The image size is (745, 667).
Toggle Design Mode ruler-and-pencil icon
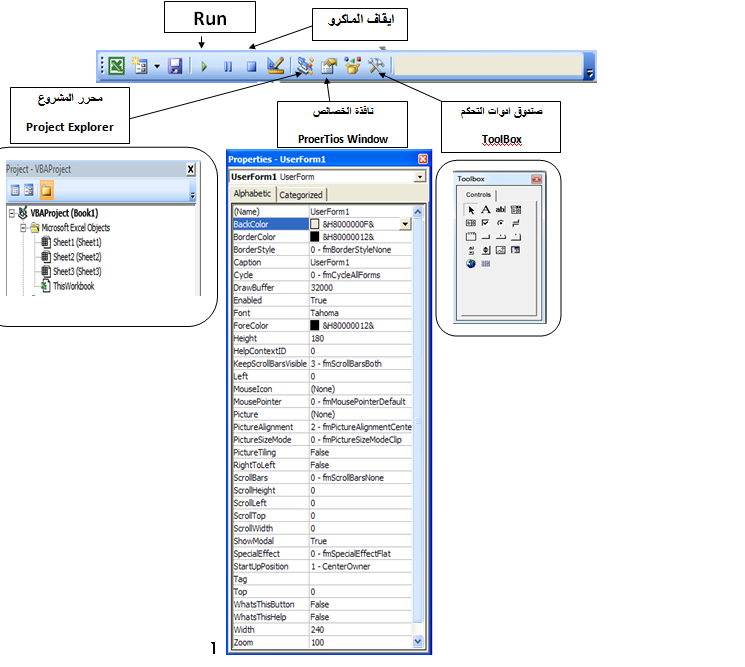[x=276, y=66]
